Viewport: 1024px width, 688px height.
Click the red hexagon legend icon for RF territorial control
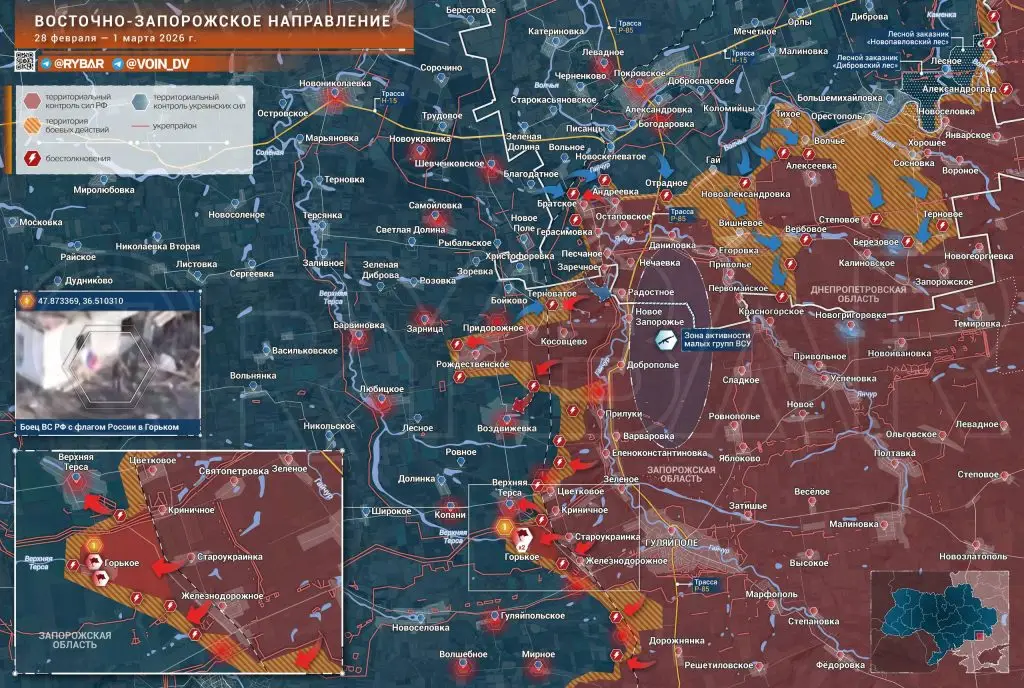pos(33,100)
